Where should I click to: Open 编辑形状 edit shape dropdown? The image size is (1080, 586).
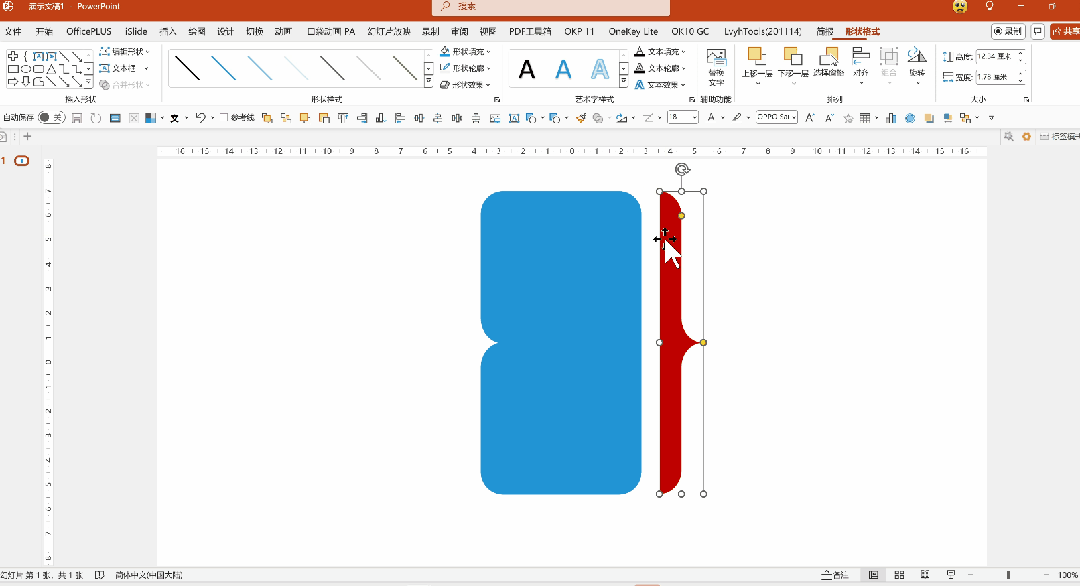[x=124, y=52]
